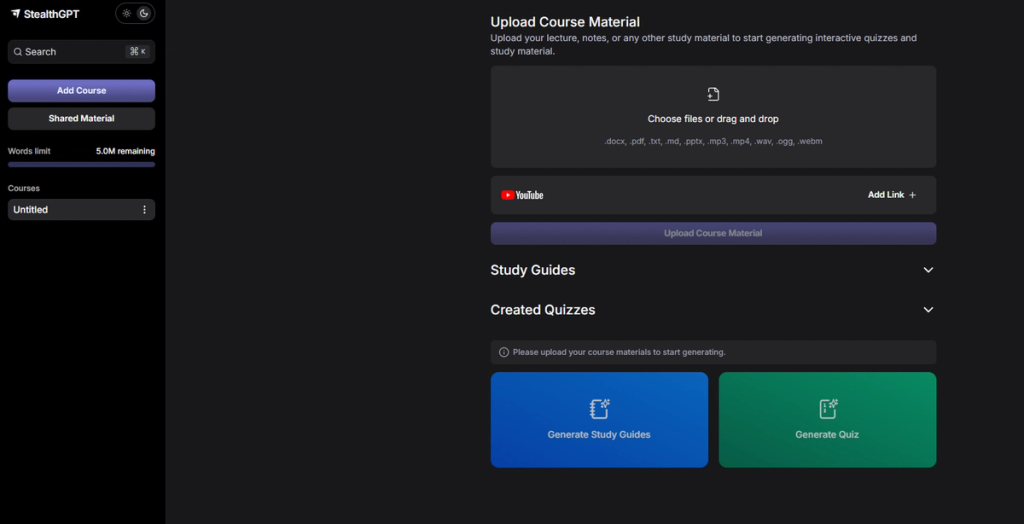The width and height of the screenshot is (1024, 524).
Task: Click the file upload icon
Action: tap(713, 94)
